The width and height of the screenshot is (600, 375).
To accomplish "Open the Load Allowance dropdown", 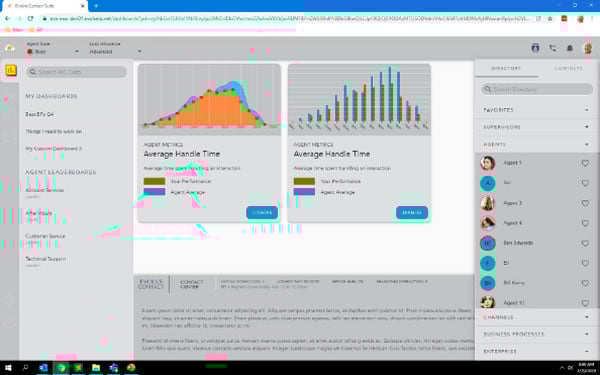I will tap(115, 51).
